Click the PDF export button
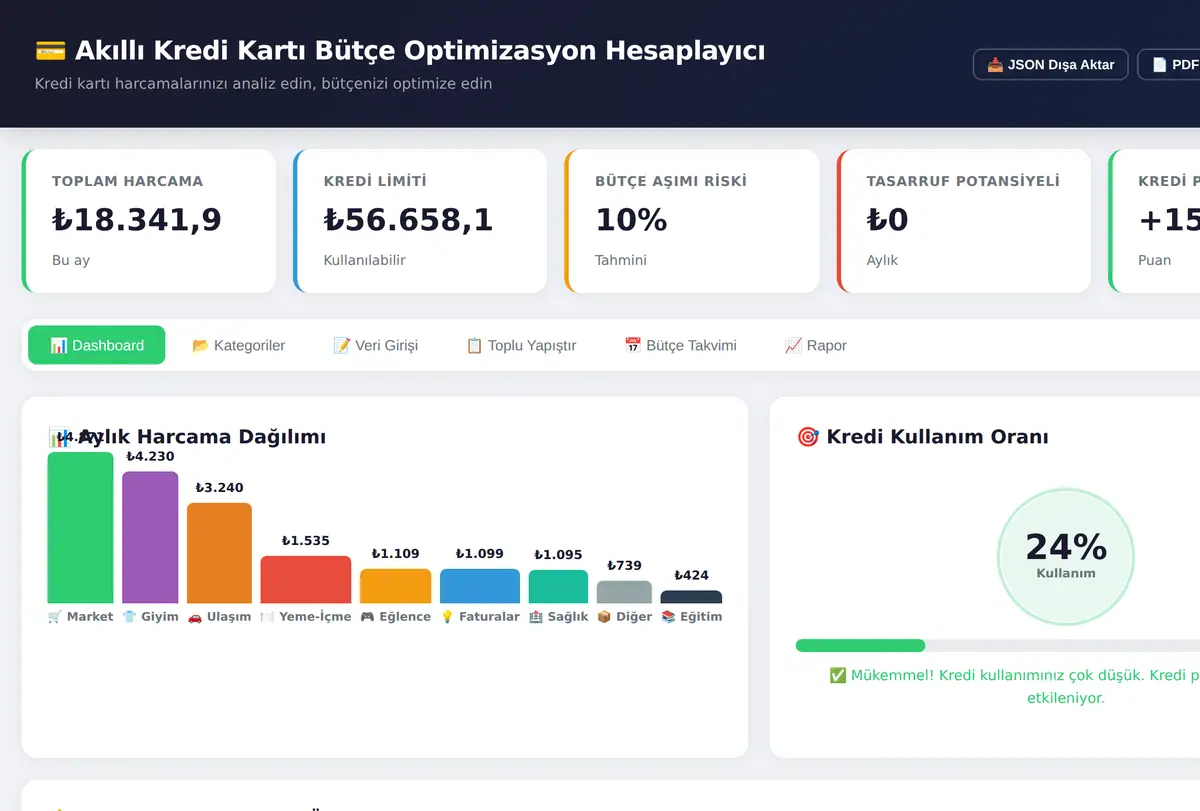The image size is (1200, 811). click(1170, 64)
